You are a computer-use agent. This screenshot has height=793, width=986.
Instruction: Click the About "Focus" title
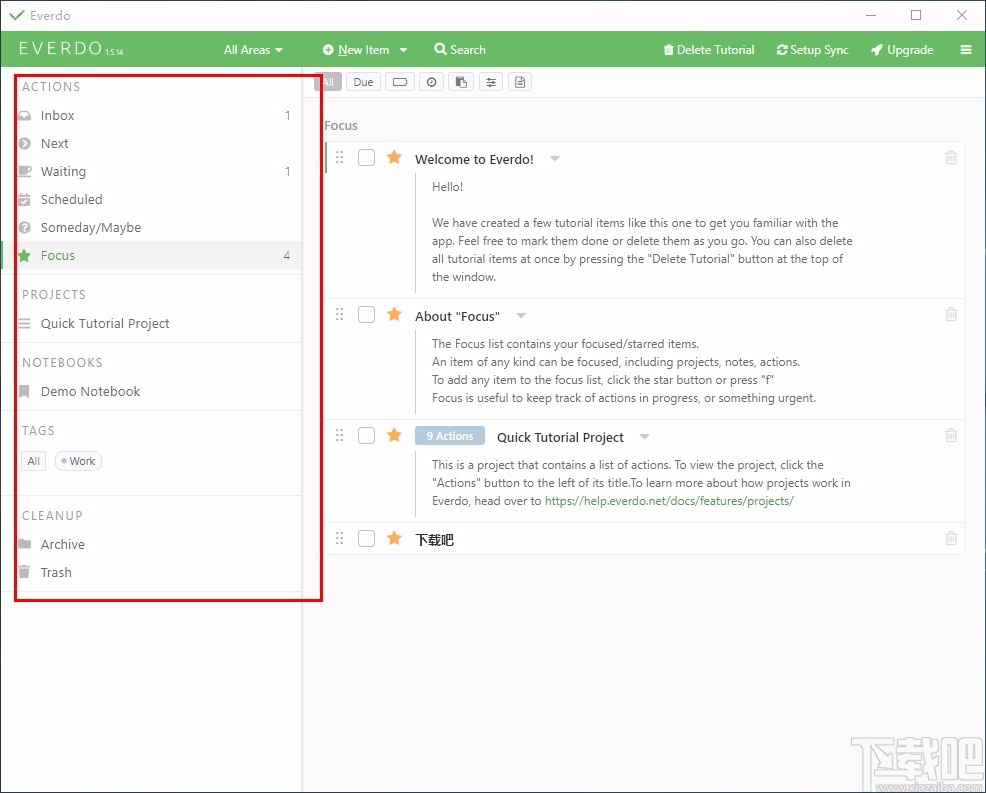coord(457,316)
